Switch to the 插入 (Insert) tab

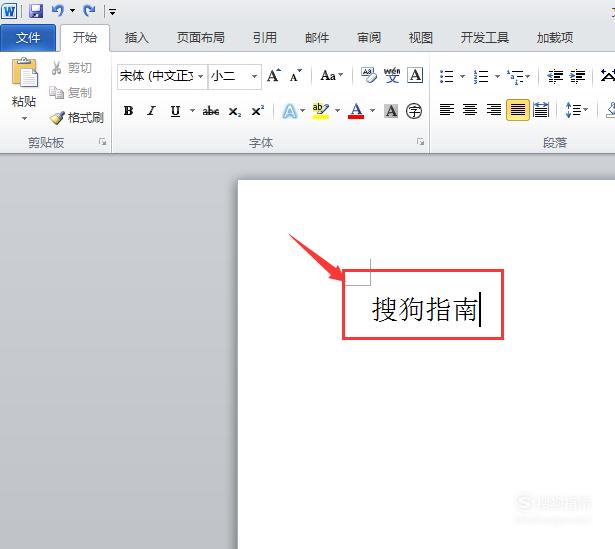pos(136,38)
